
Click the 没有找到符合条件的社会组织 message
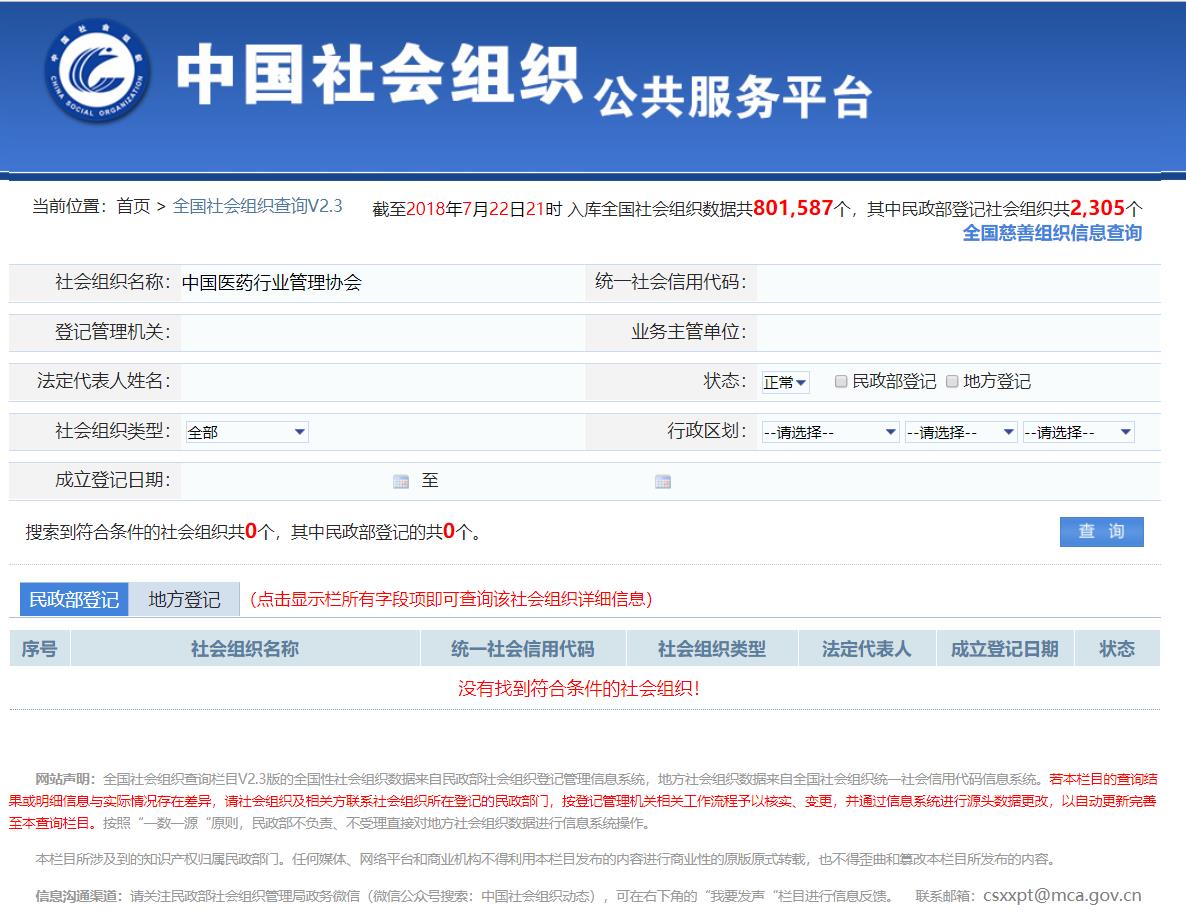[x=579, y=688]
